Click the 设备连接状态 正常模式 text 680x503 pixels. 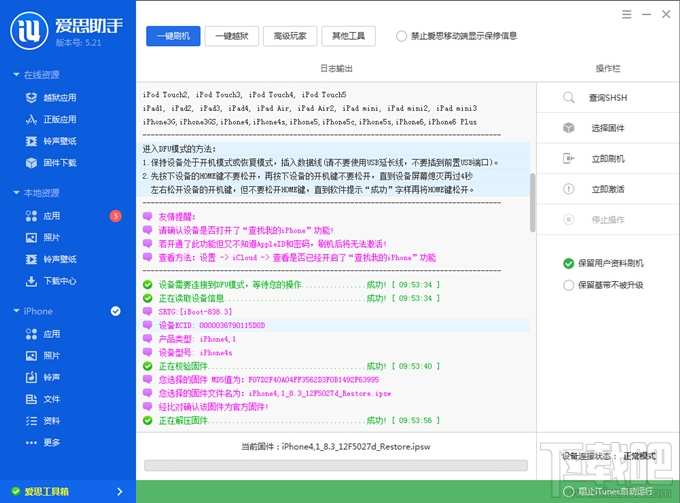pos(608,456)
